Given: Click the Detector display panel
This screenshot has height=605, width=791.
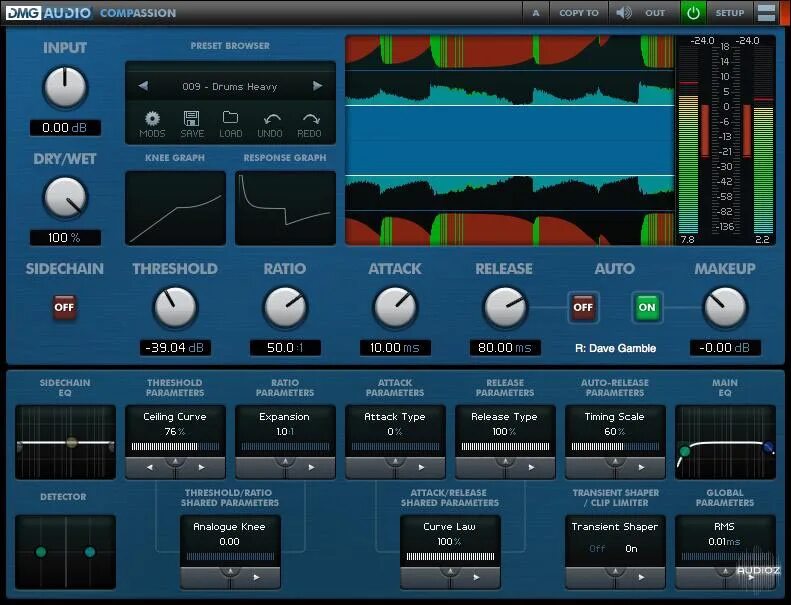Looking at the screenshot, I should (x=65, y=552).
